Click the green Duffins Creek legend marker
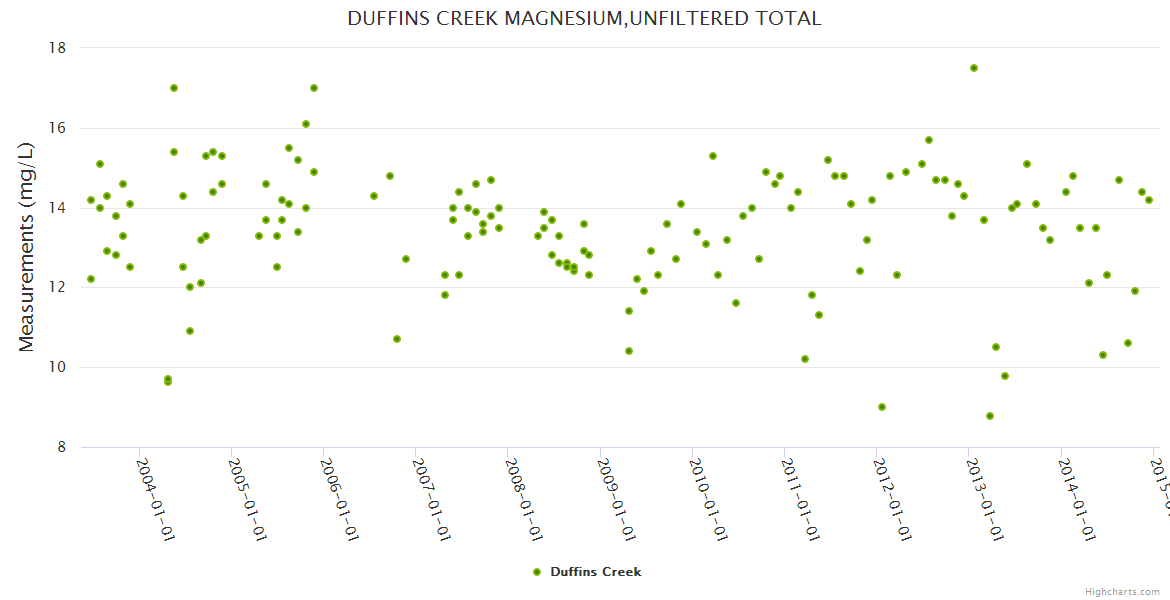Viewport: 1170px width, 600px height. [537, 572]
